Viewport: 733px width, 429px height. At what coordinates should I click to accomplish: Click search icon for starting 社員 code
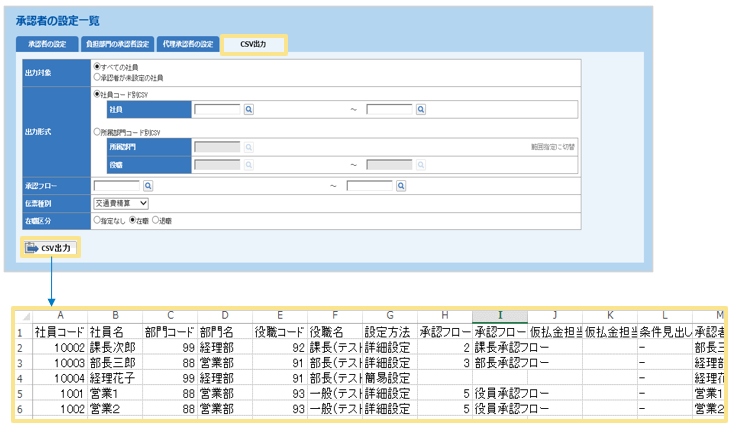click(x=248, y=108)
